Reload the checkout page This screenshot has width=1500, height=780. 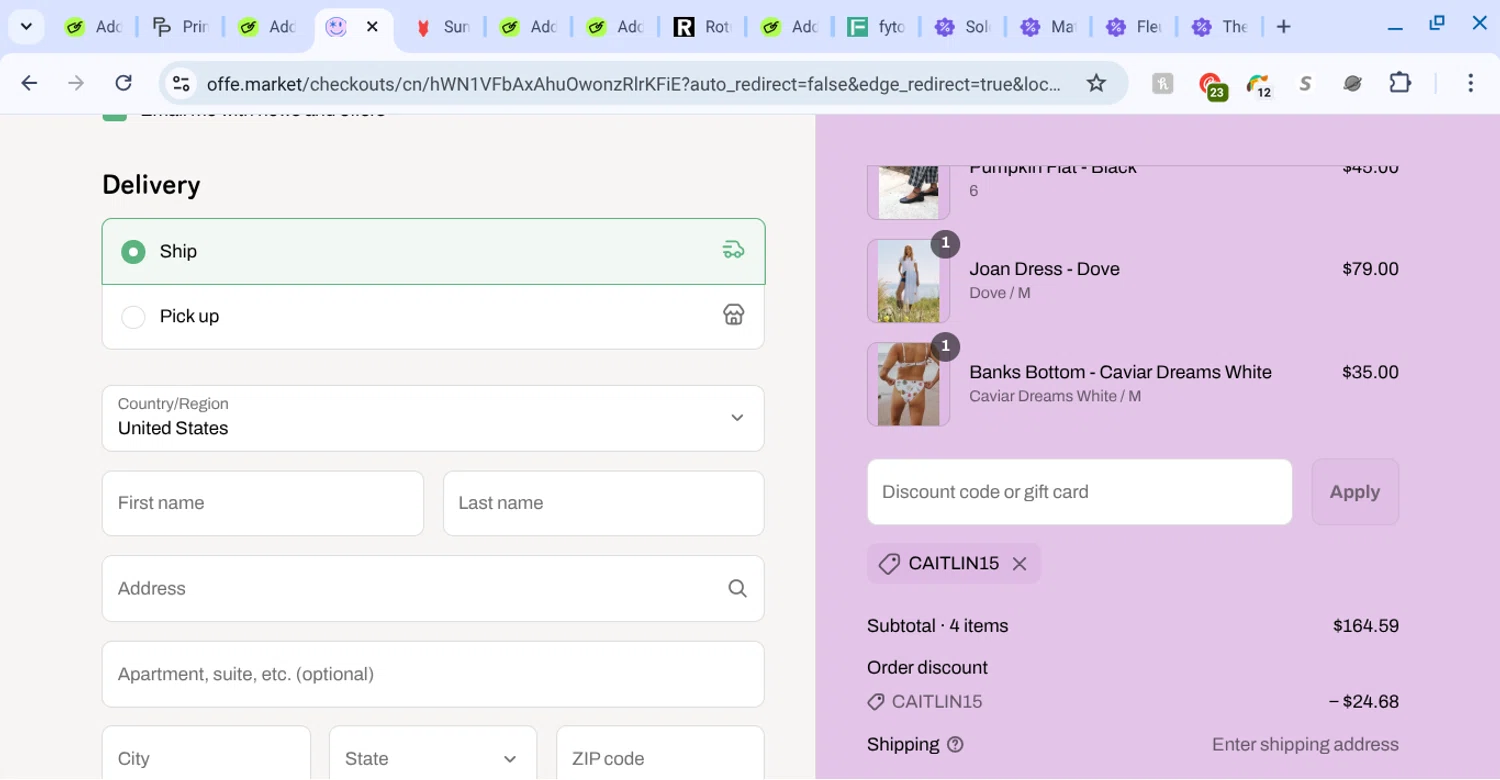click(123, 83)
